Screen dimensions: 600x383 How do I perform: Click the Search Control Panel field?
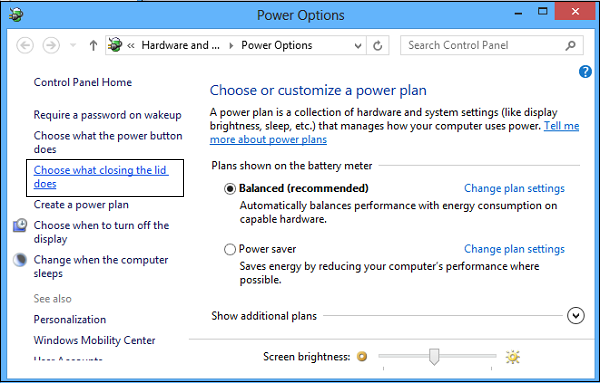click(485, 46)
